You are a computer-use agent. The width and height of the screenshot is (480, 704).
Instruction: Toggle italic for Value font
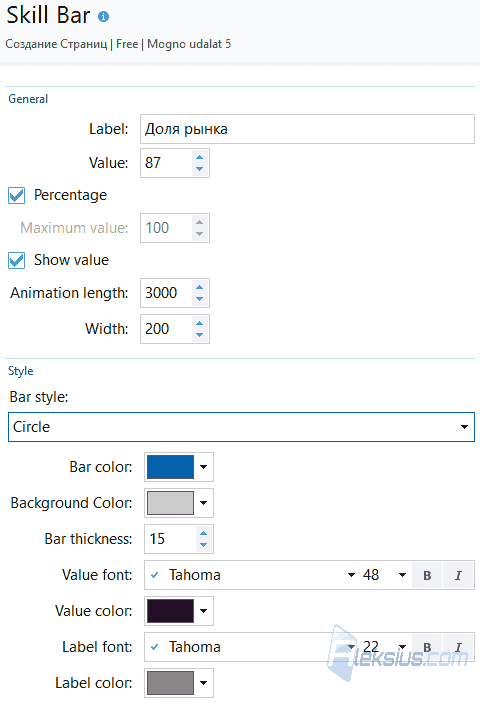pyautogui.click(x=458, y=575)
